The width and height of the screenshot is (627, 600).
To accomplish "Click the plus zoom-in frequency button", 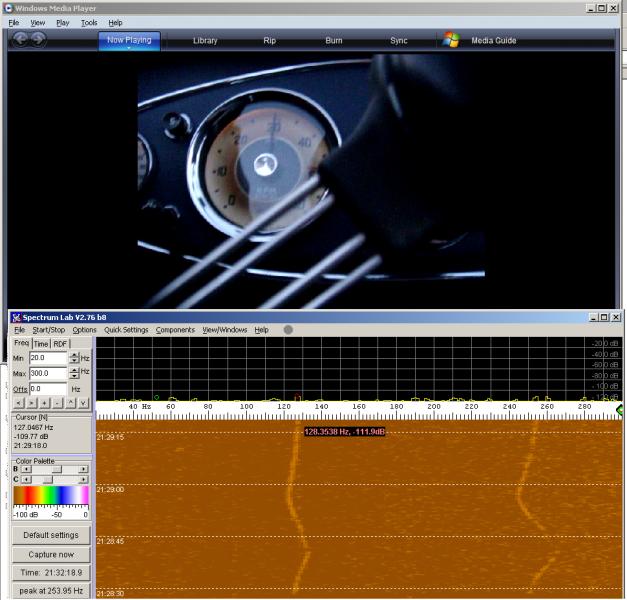I will click(43, 403).
